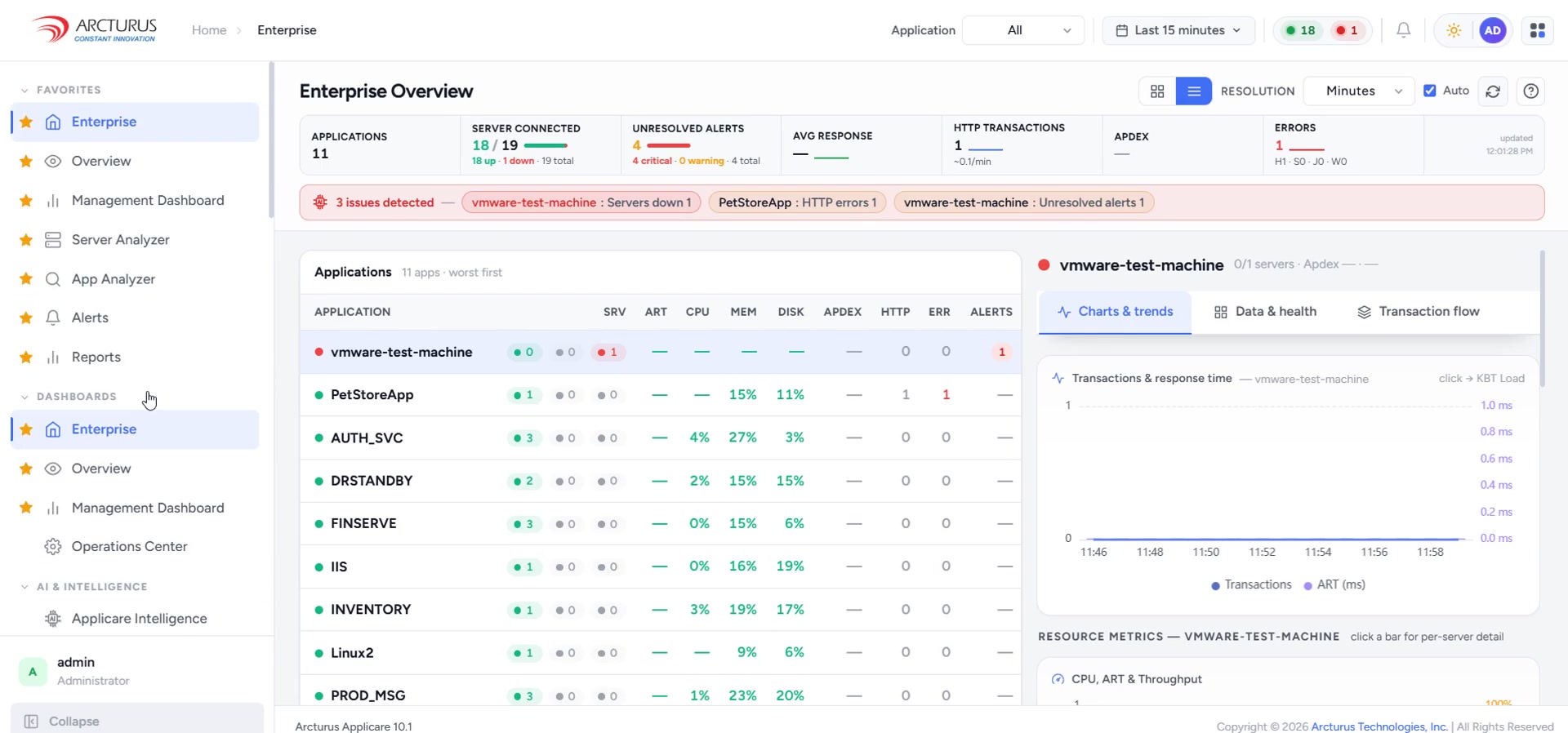Click the Unresolved alerts 1 issue chip
This screenshot has width=1568, height=733.
tap(1024, 202)
